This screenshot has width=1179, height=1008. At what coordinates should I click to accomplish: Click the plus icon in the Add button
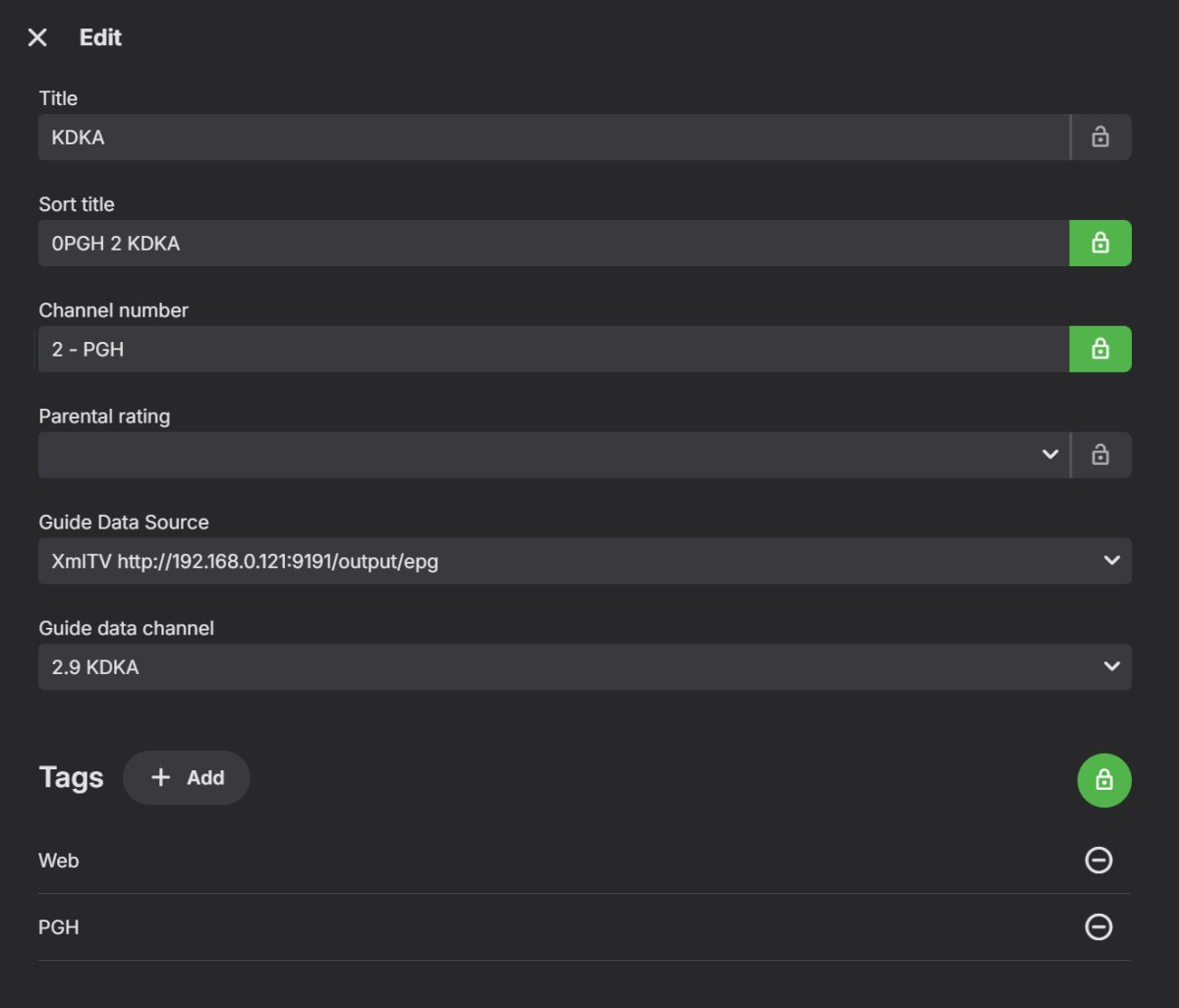161,778
